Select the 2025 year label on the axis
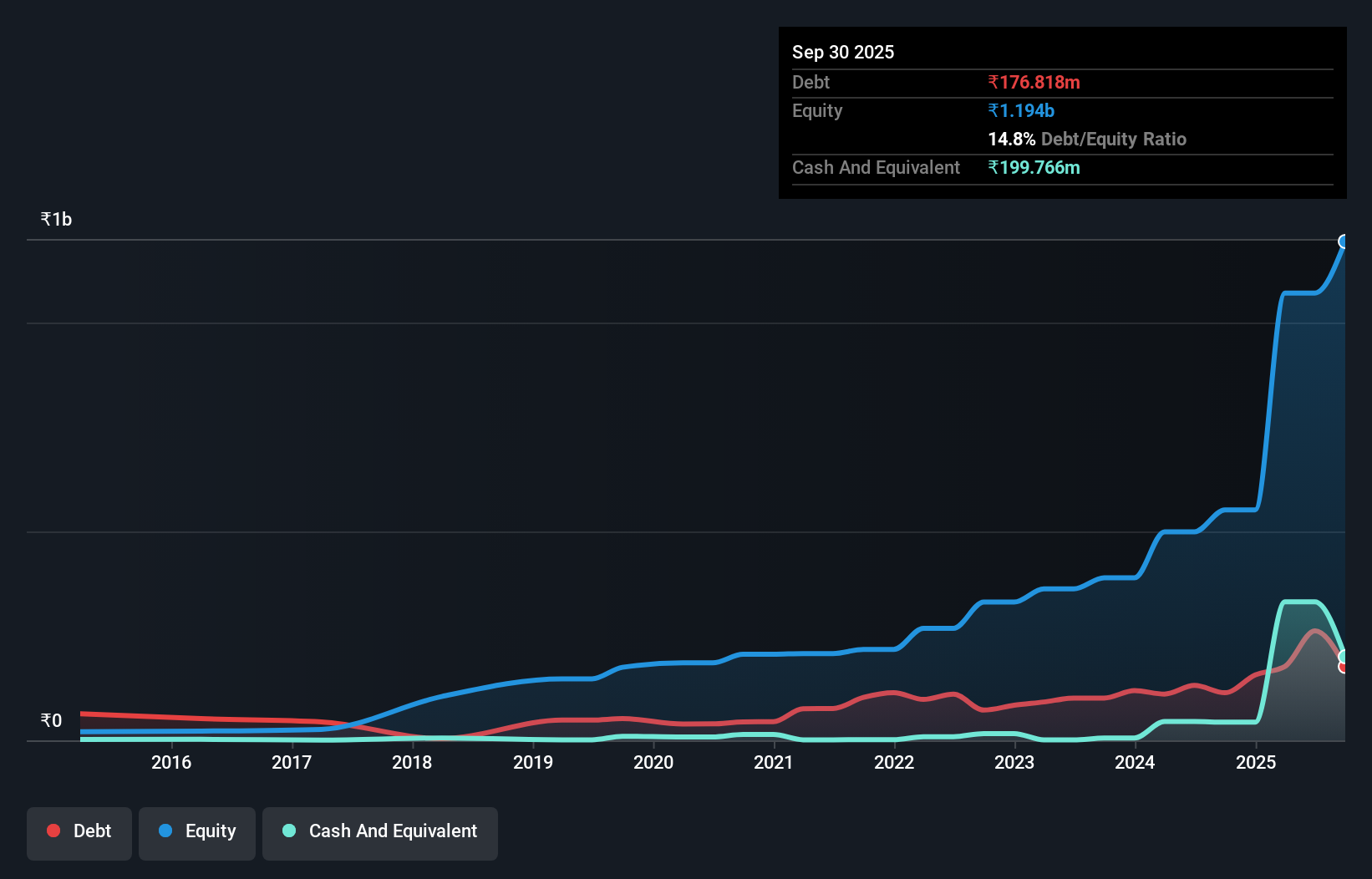Screen dimensions: 1372x879 1256,762
